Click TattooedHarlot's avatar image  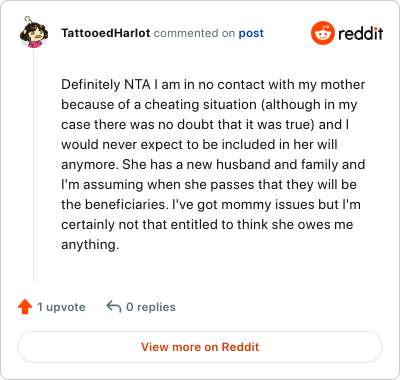33,32
